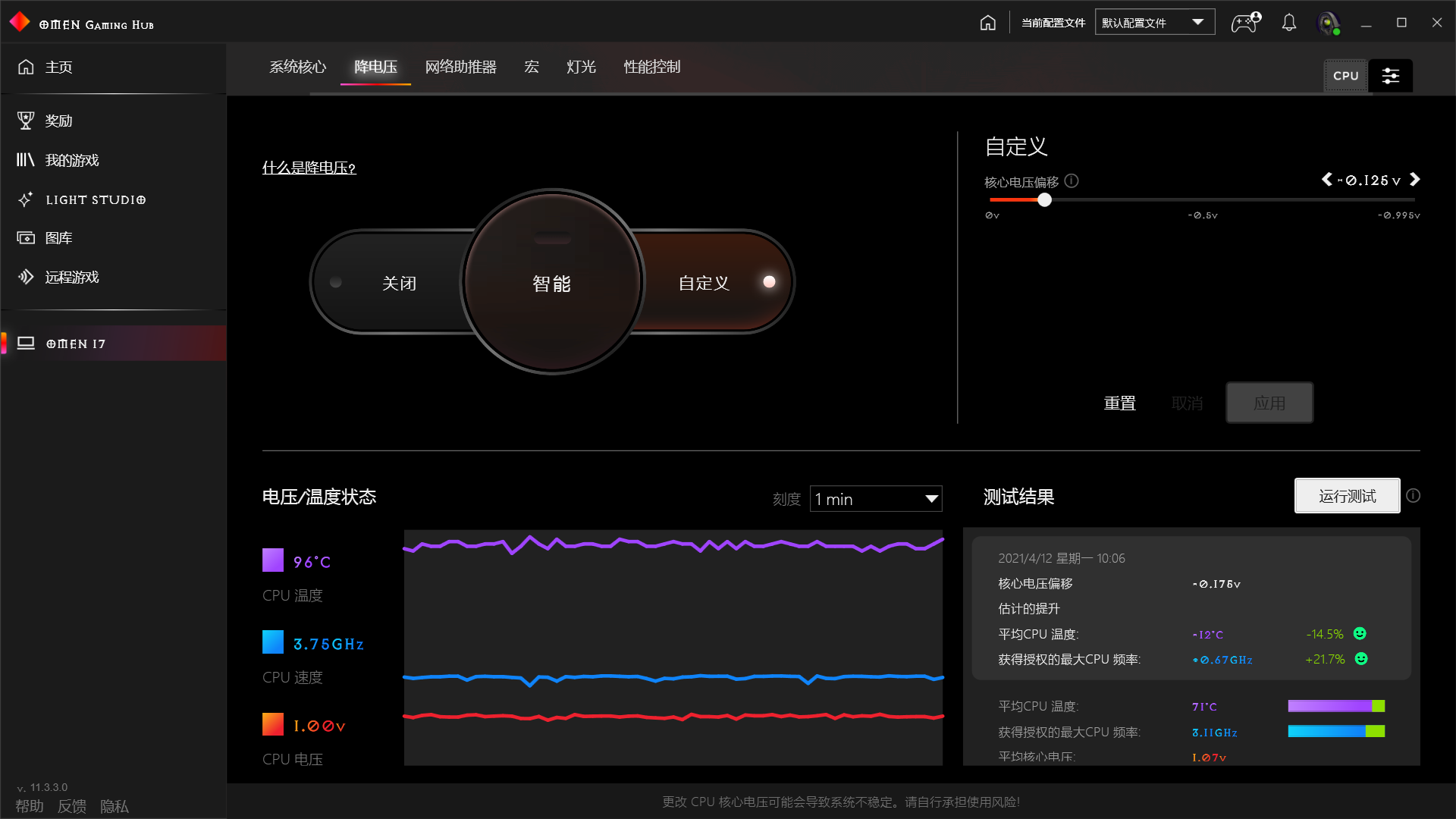Click the 1.00v CPU voltage value
This screenshot has width=1456, height=819.
click(319, 726)
